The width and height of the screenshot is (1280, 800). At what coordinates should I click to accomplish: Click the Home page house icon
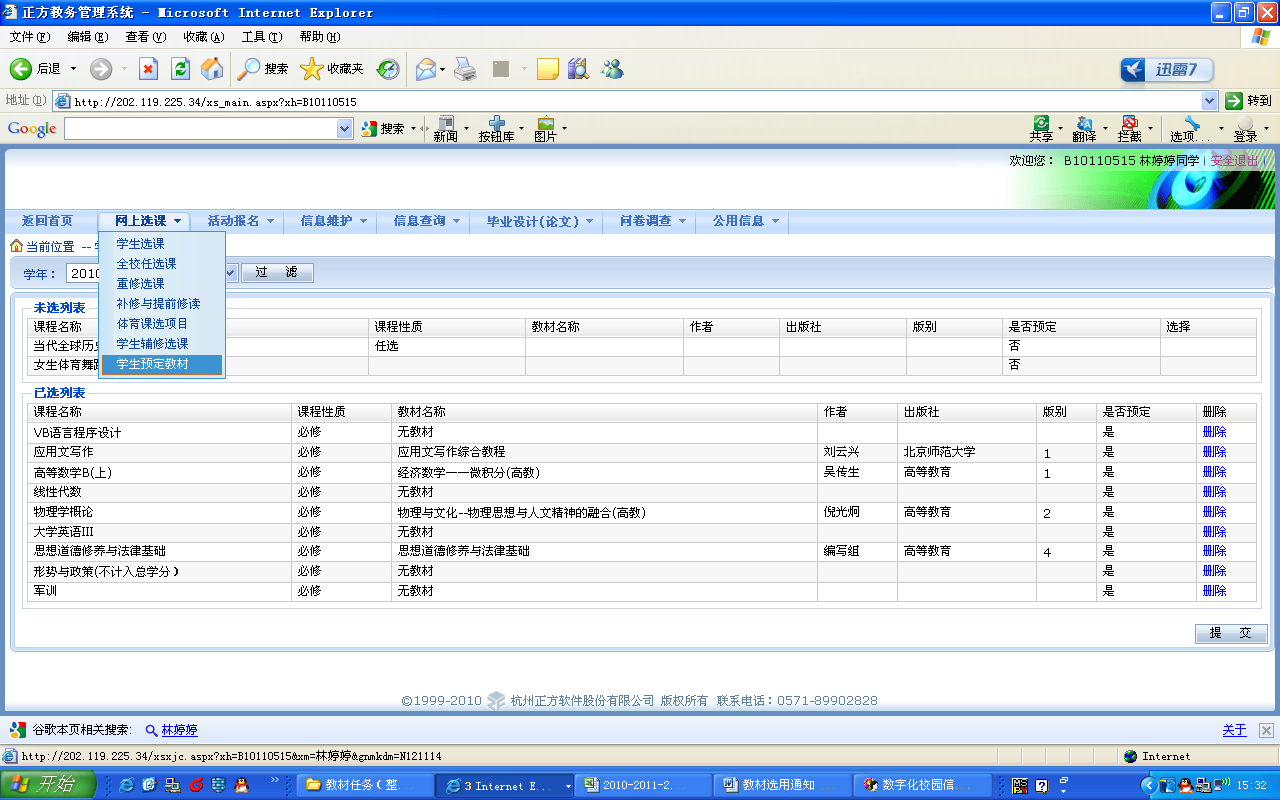coord(212,69)
